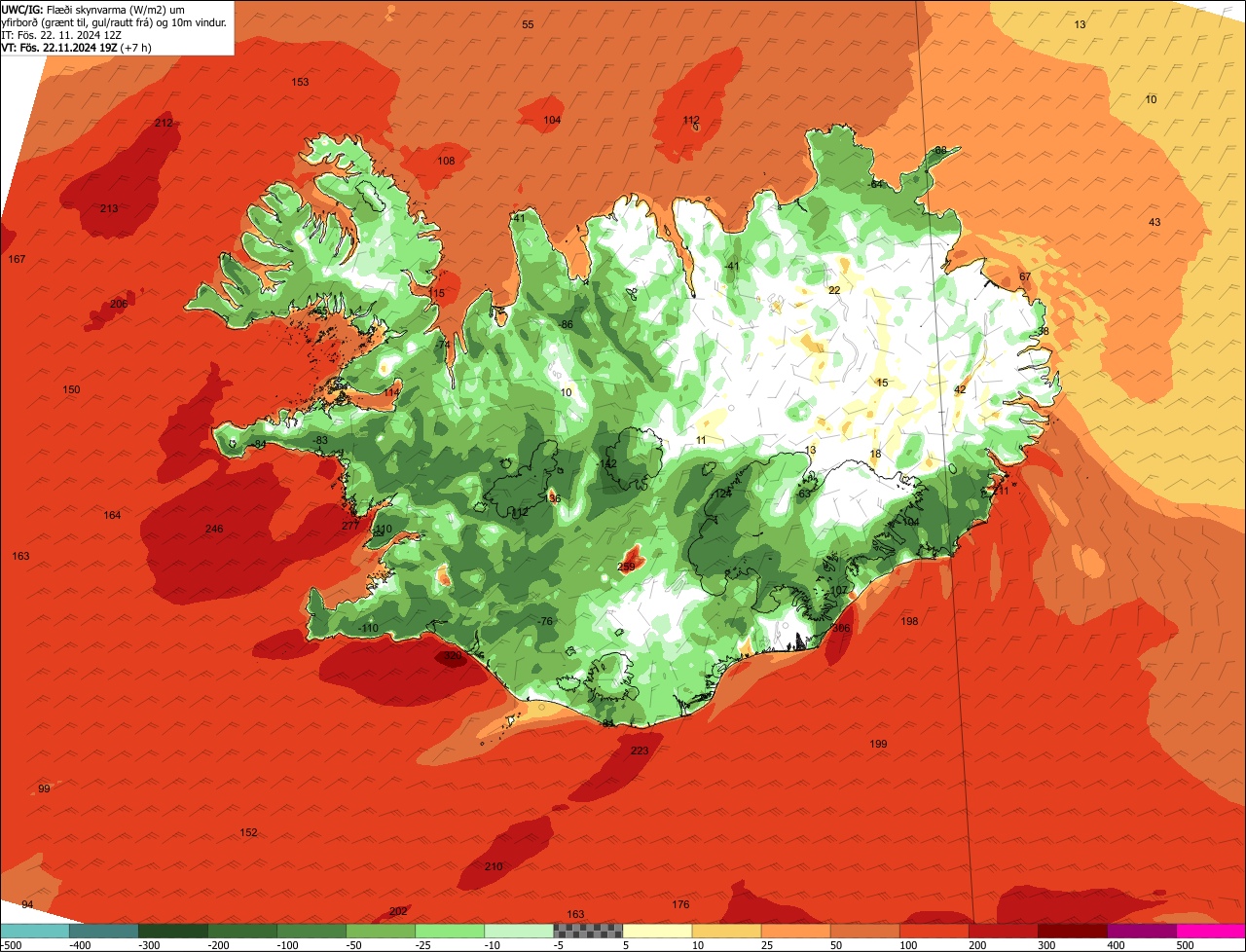Select the value 206 west of the Westfjords

(x=119, y=304)
